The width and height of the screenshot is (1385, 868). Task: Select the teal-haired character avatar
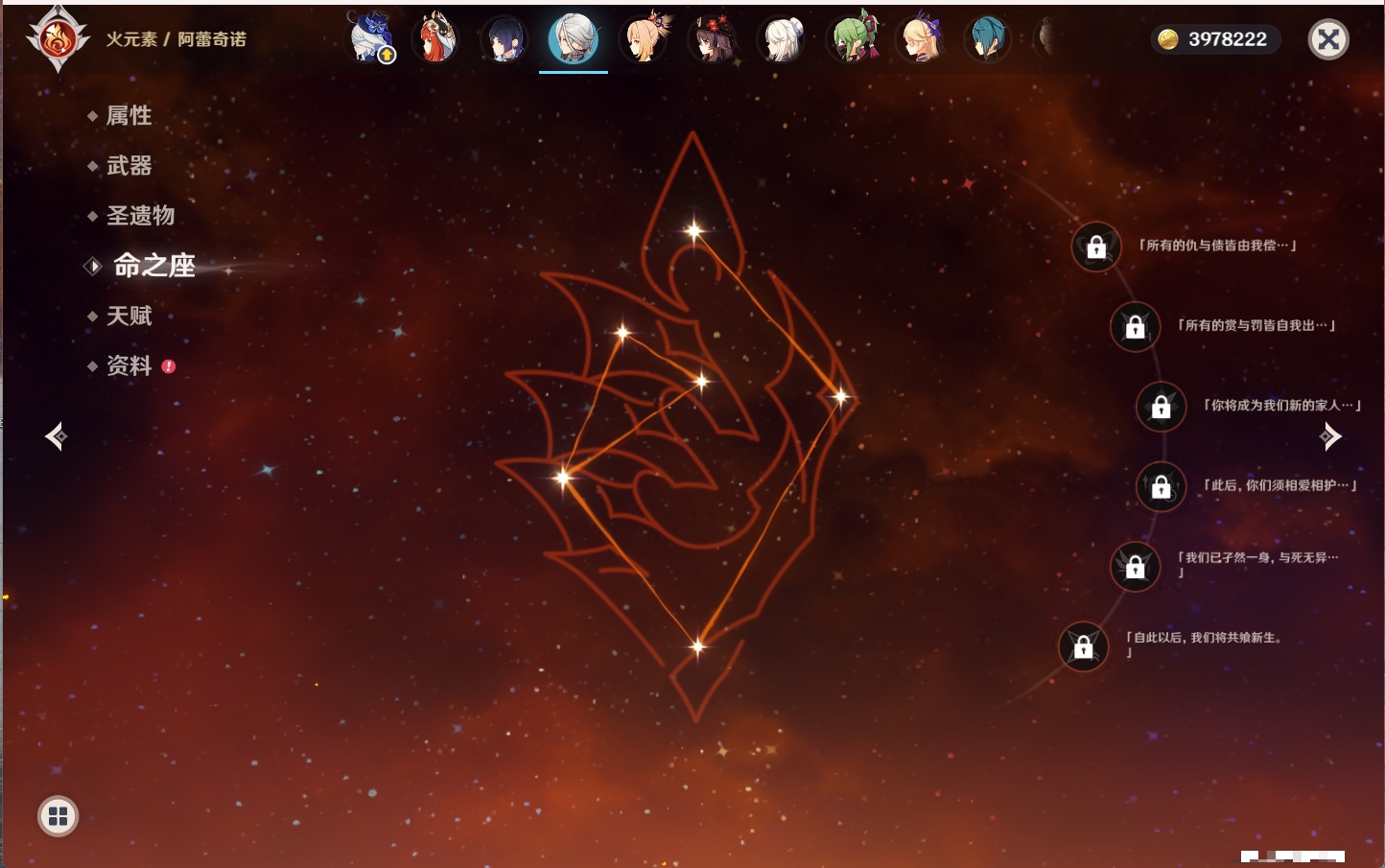tap(988, 39)
